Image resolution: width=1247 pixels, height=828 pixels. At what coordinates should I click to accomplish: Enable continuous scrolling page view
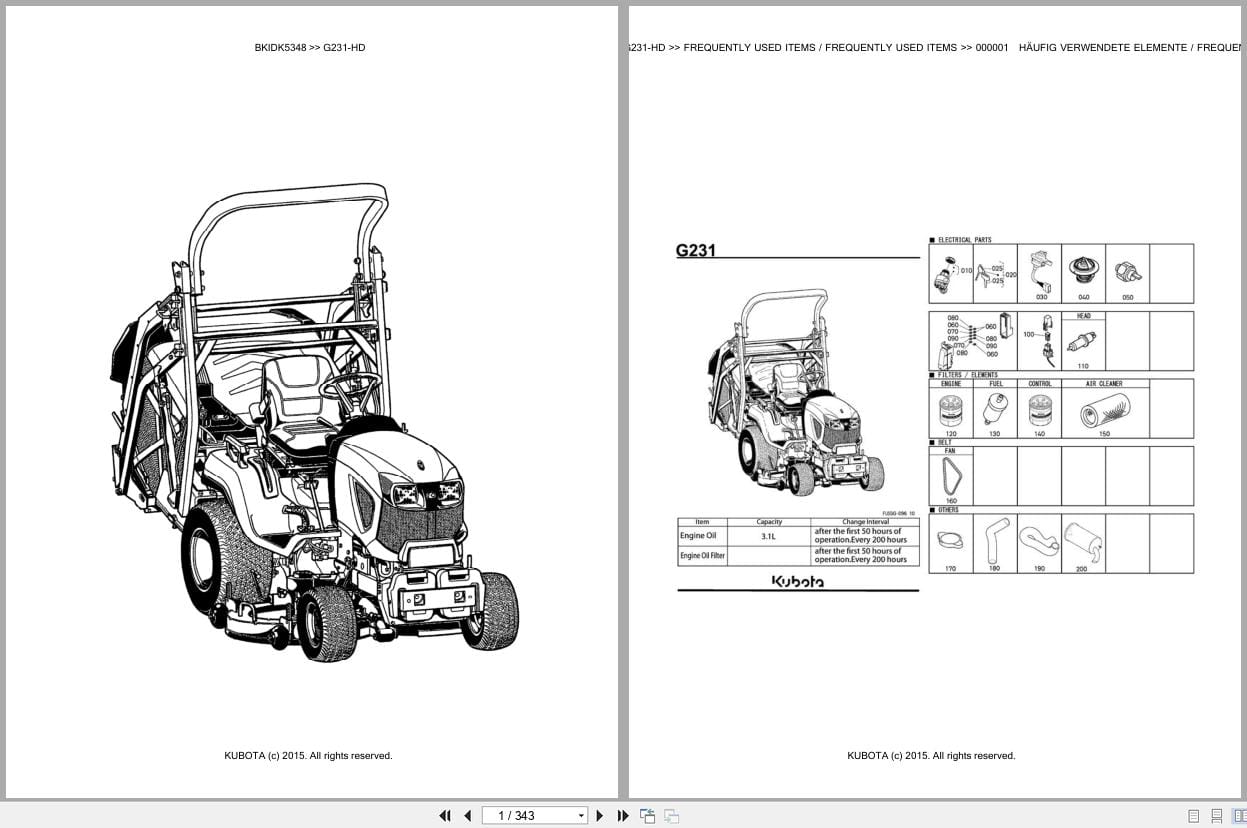click(x=1216, y=816)
